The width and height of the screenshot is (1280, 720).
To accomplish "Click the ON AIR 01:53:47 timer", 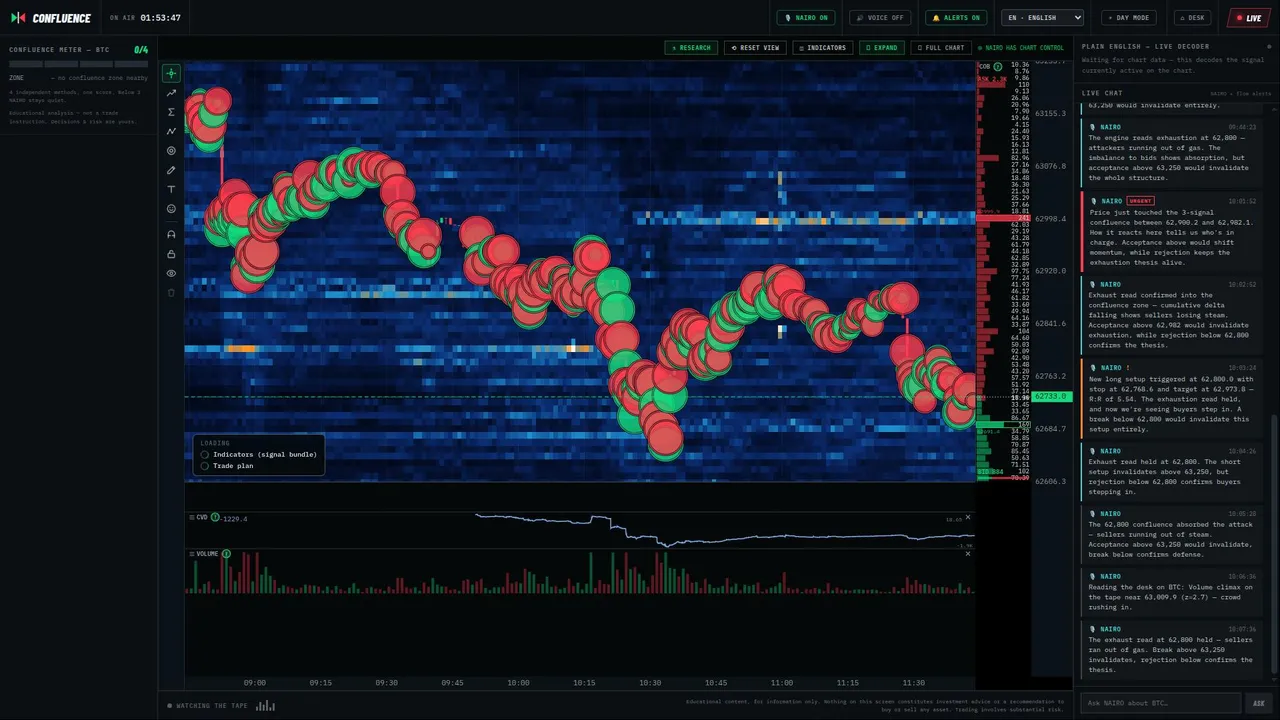I will coord(145,18).
